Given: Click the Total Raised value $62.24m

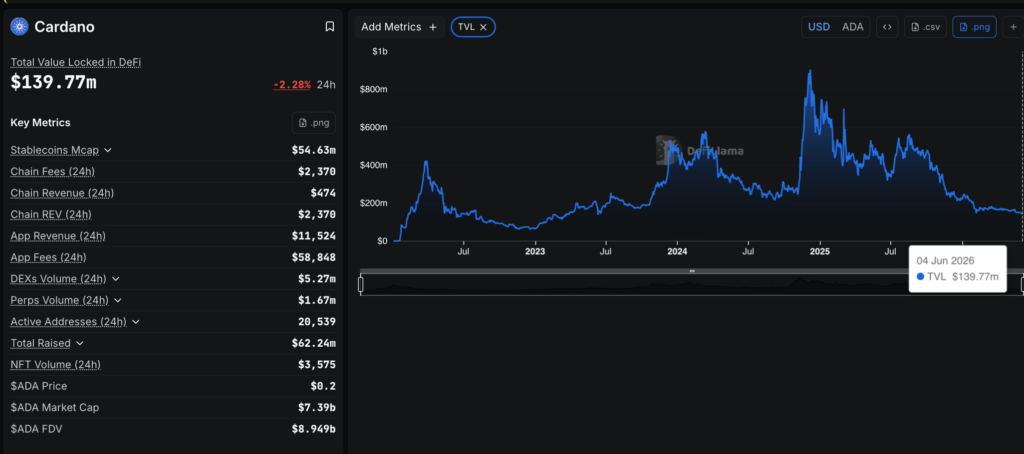Looking at the screenshot, I should coord(314,343).
